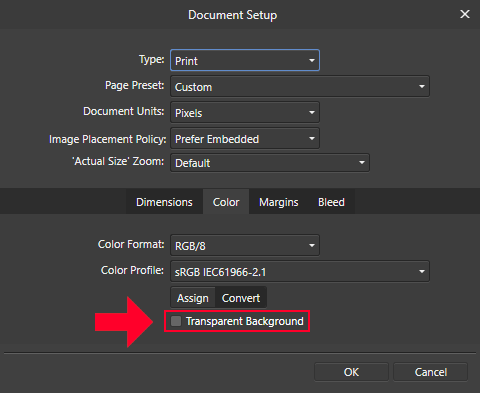480x393 pixels.
Task: Select the Color tab
Action: 226,202
